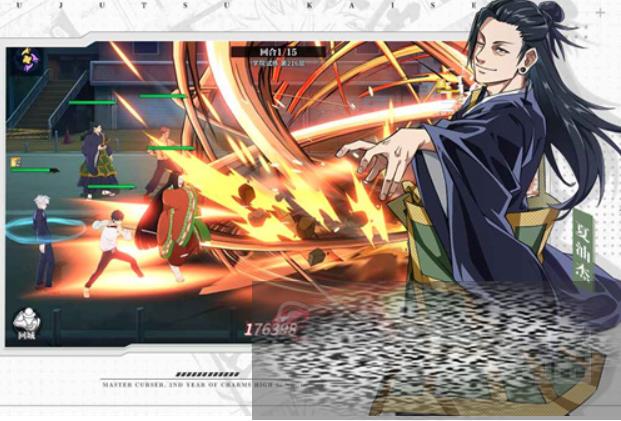Screen dimensions: 621x421
Task: Click the small yellow flag icon above the health bar
Action: point(15,162)
